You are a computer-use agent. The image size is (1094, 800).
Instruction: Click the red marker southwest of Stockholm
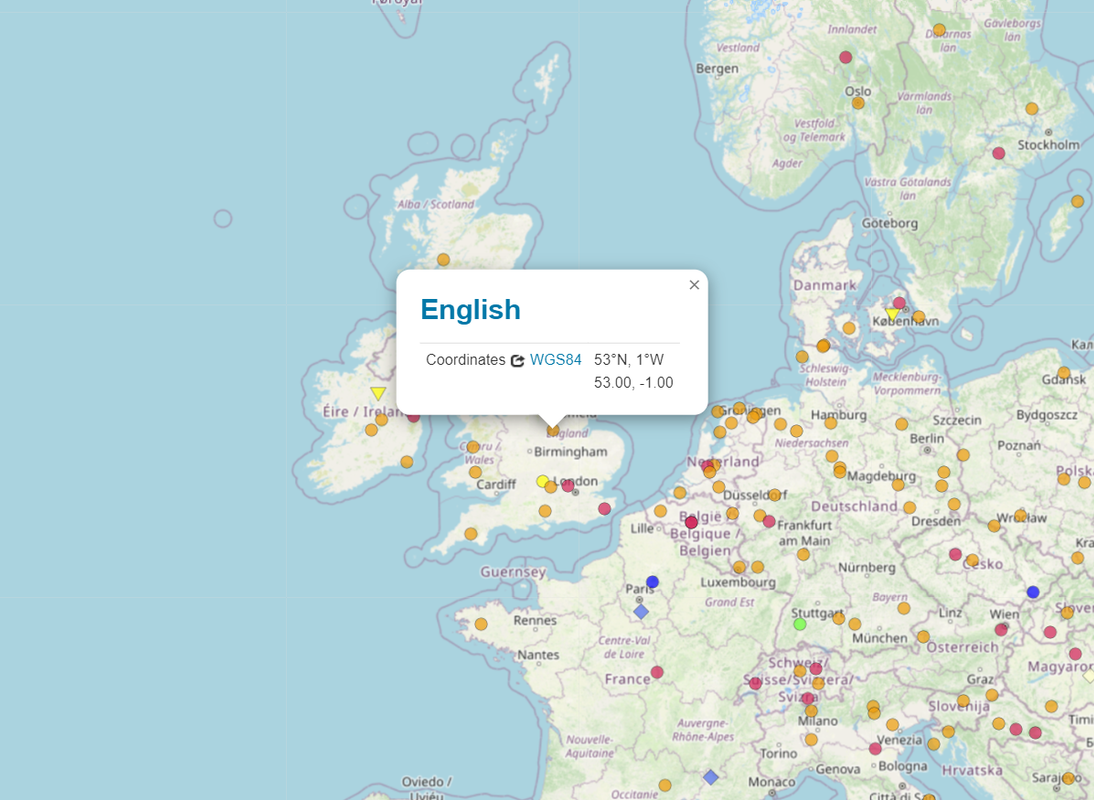998,153
